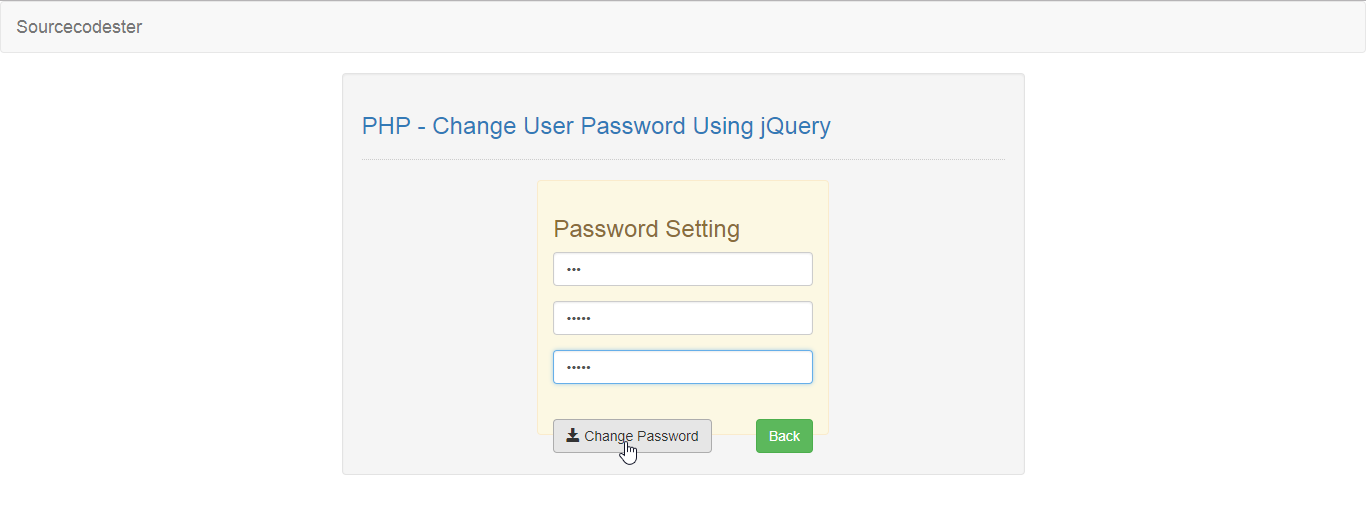This screenshot has height=526, width=1366.
Task: Click the masked dots in the first field
Action: (573, 269)
